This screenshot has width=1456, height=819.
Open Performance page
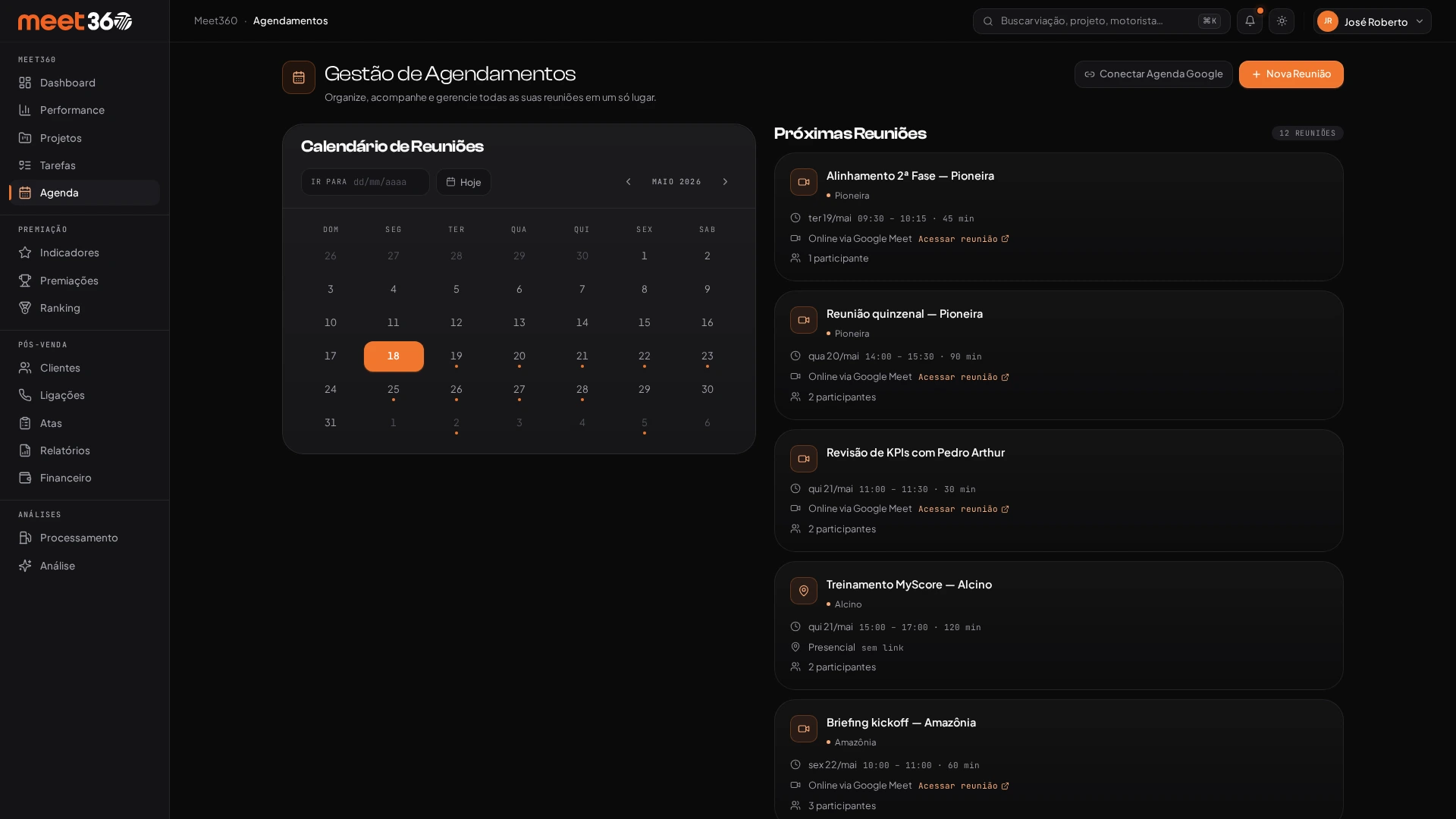(x=85, y=110)
